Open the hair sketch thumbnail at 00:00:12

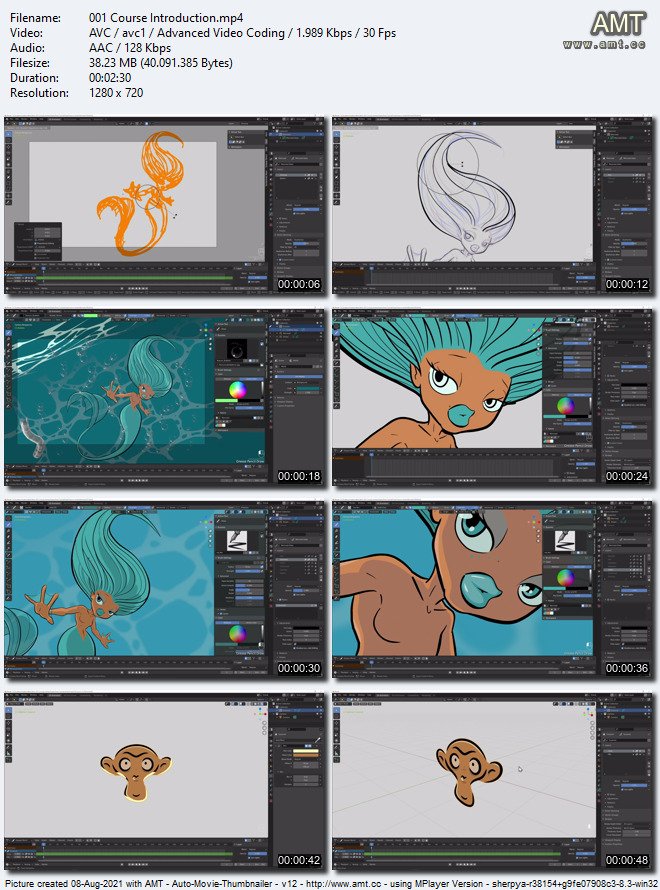click(493, 206)
